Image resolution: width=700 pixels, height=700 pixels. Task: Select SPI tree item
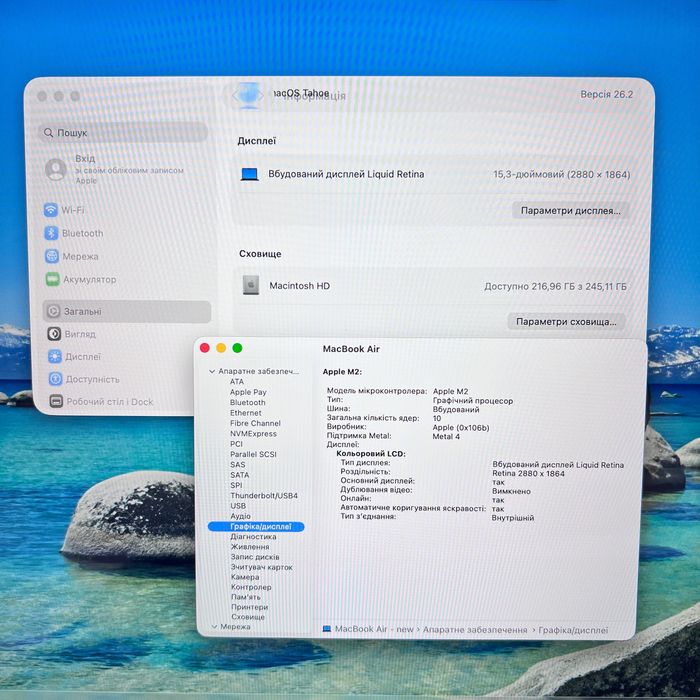click(236, 485)
